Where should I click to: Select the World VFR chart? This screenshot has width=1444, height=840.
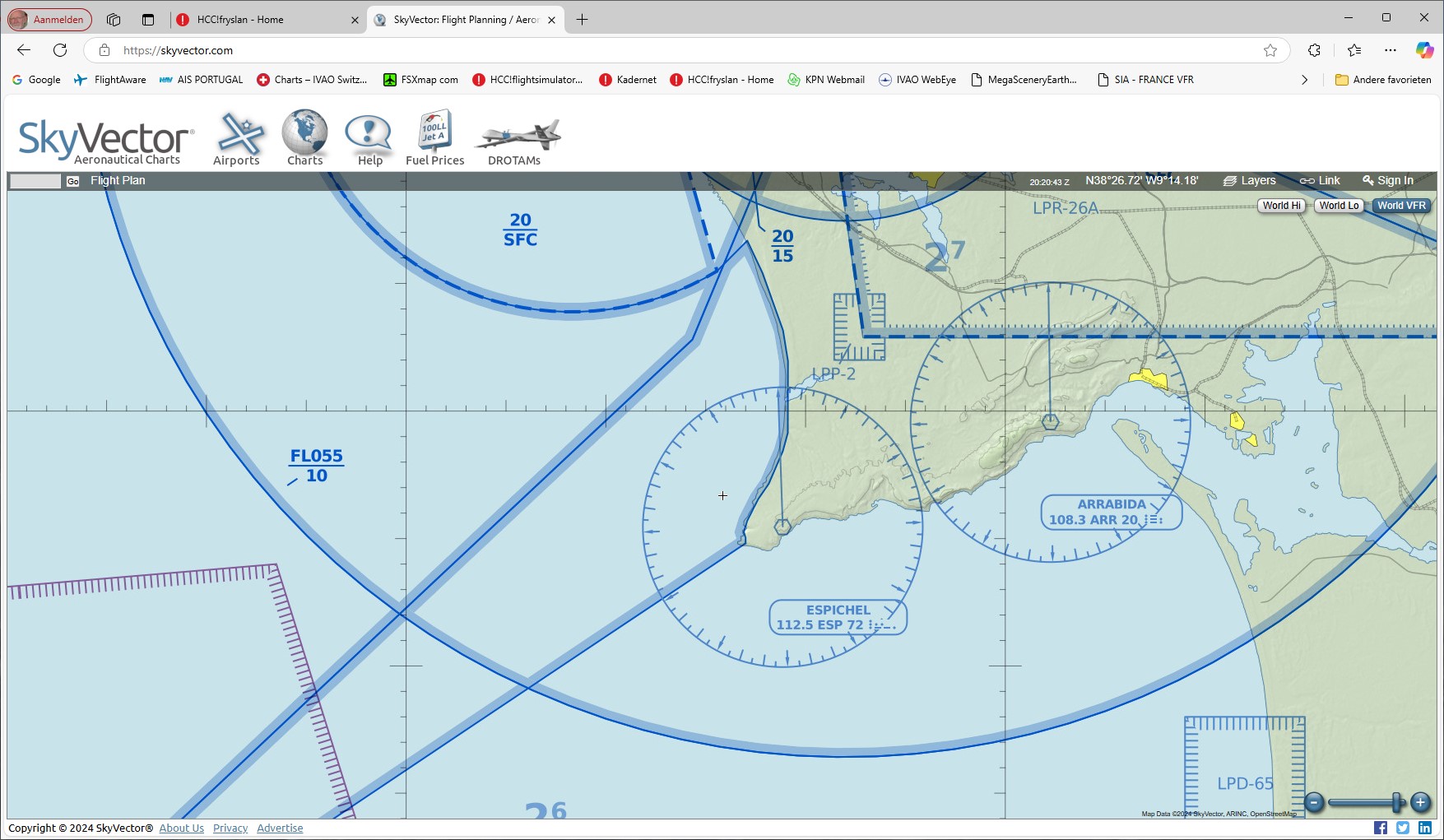tap(1401, 206)
